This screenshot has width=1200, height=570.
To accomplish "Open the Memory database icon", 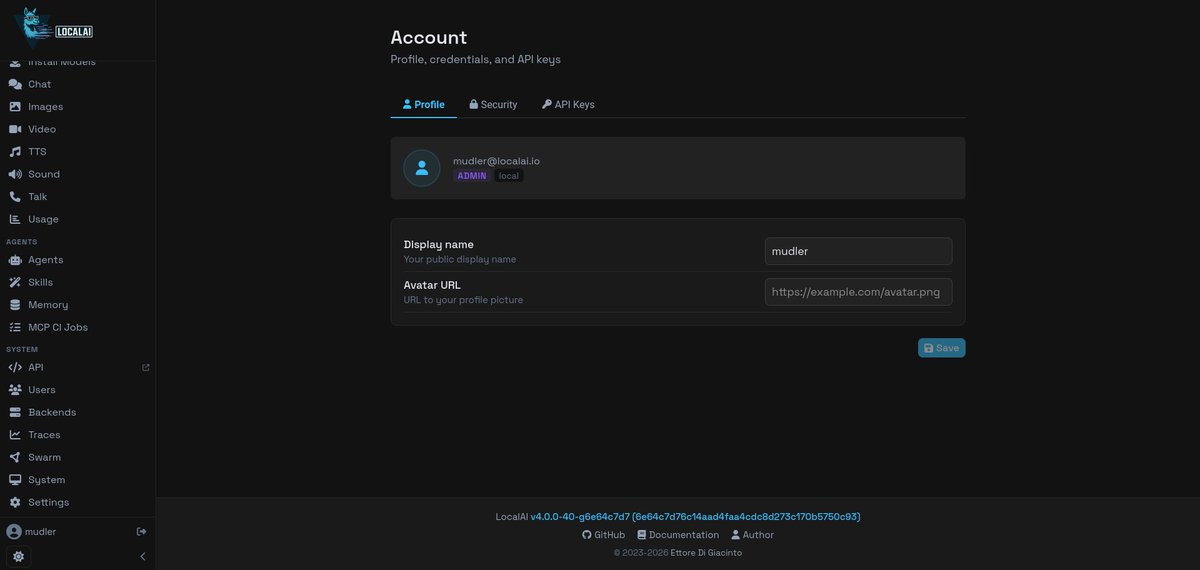I will click(x=15, y=305).
